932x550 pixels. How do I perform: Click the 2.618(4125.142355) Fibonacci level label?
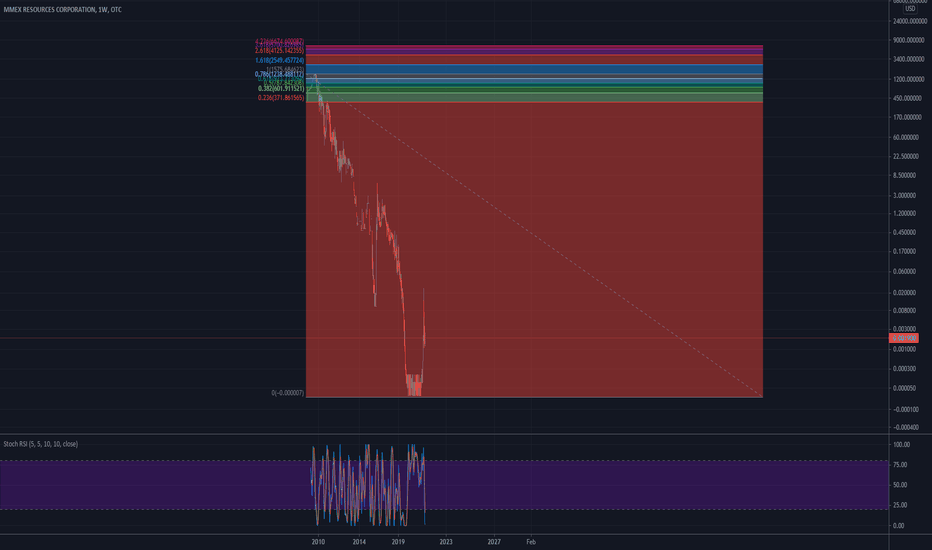pyautogui.click(x=279, y=51)
